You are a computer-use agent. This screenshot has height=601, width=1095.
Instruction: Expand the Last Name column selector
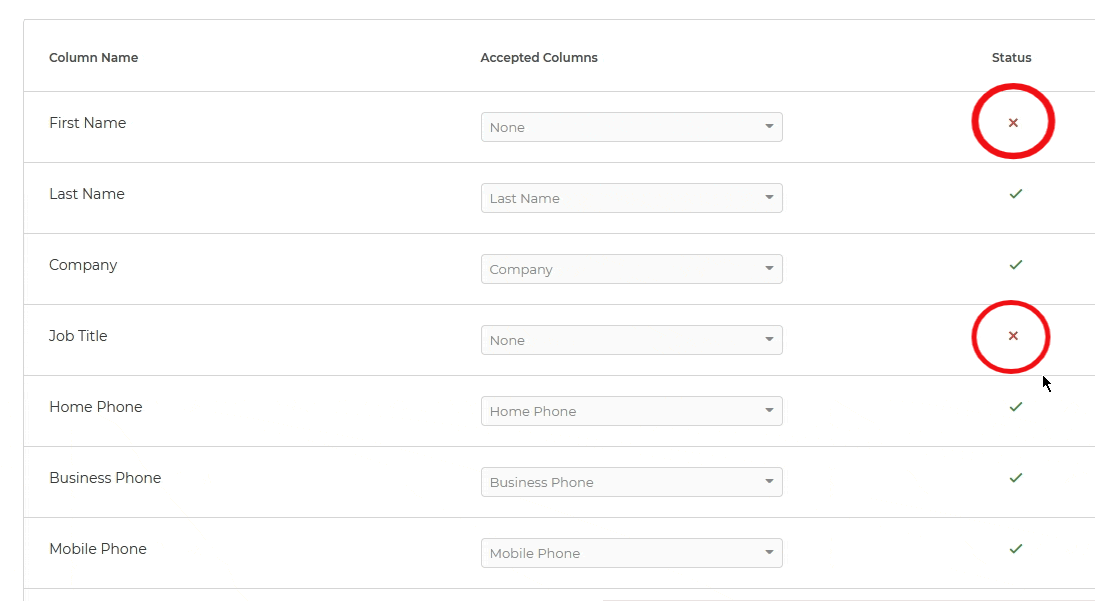(x=631, y=198)
